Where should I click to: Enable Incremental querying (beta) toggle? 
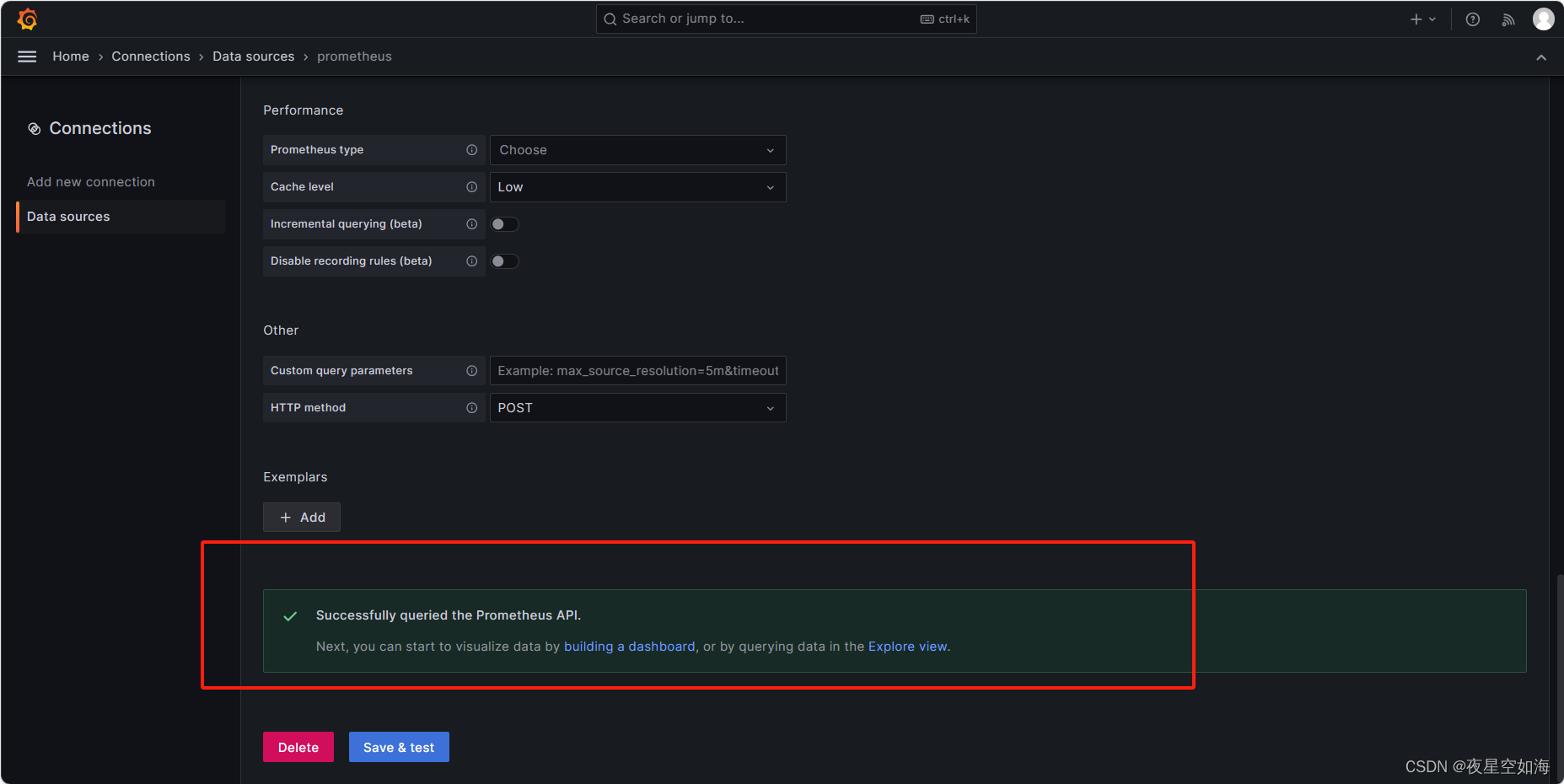(504, 224)
